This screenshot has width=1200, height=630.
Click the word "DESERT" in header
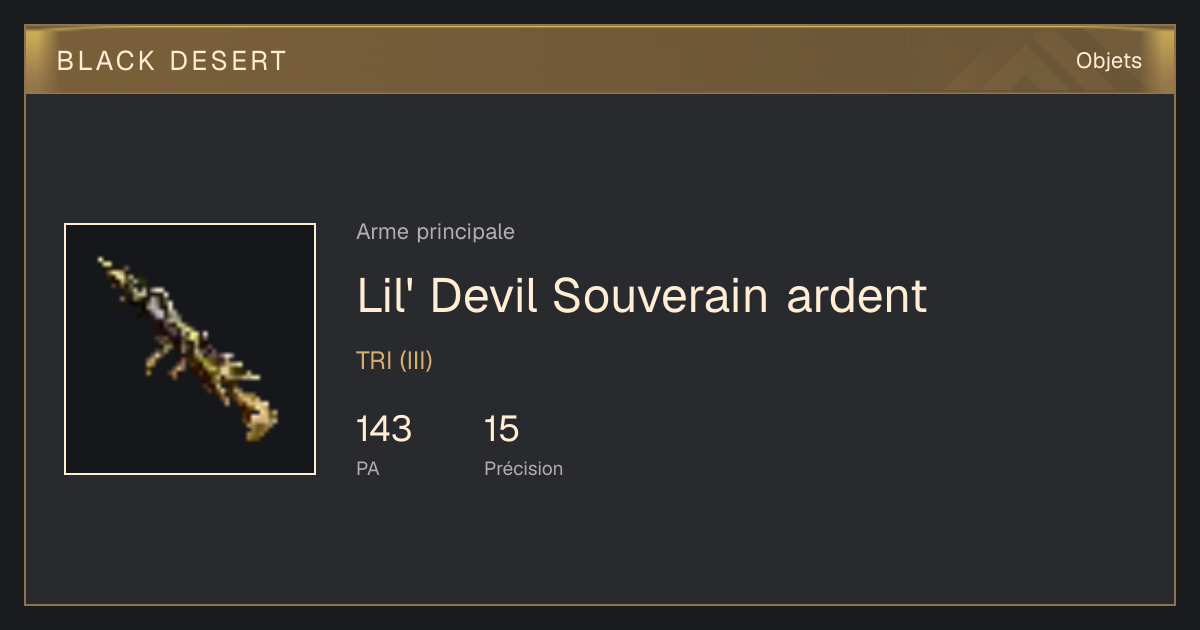229,61
